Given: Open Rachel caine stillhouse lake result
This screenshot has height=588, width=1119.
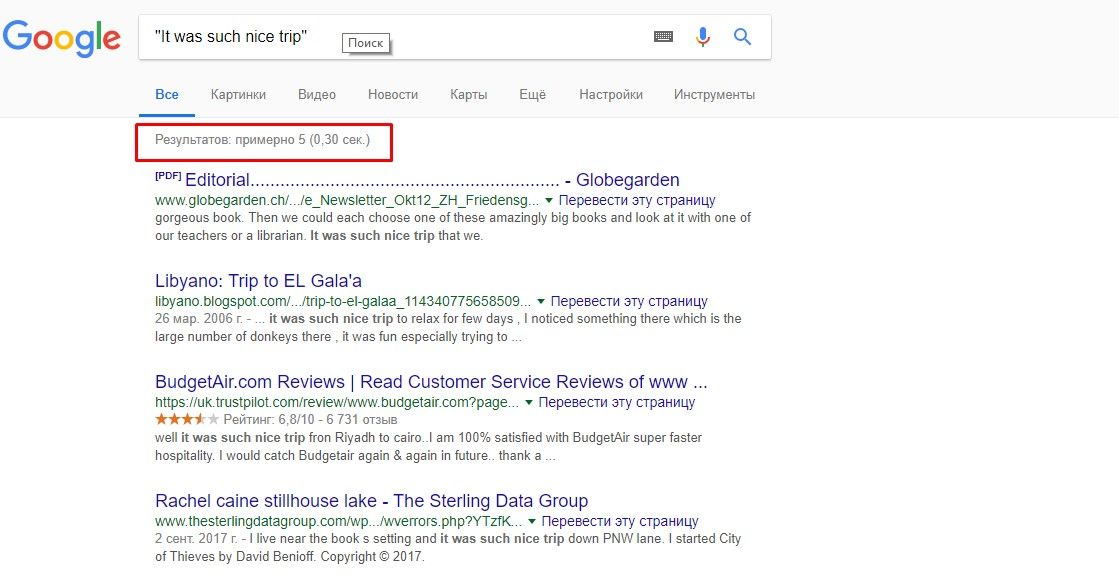Looking at the screenshot, I should tap(372, 501).
